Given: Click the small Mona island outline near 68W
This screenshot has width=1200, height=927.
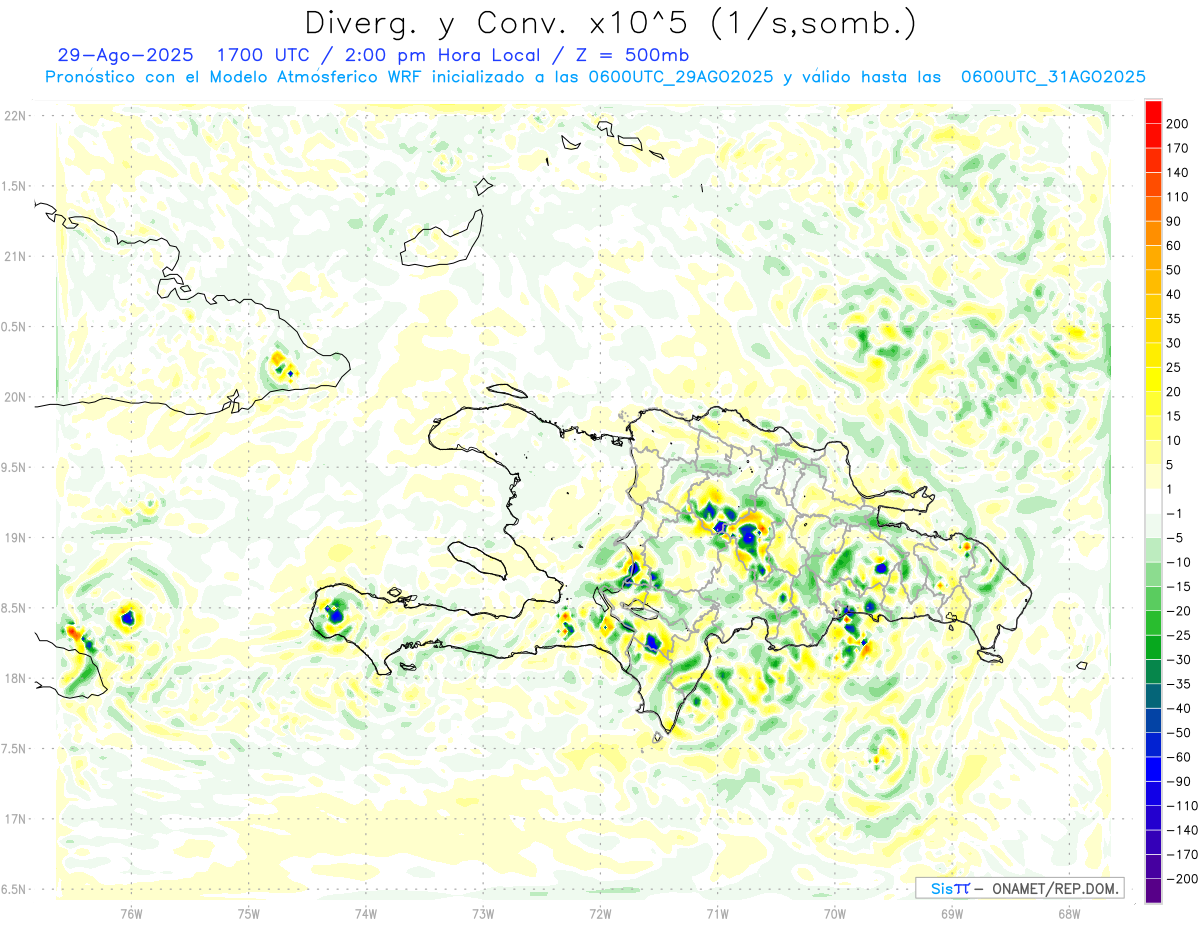Looking at the screenshot, I should pyautogui.click(x=1080, y=665).
